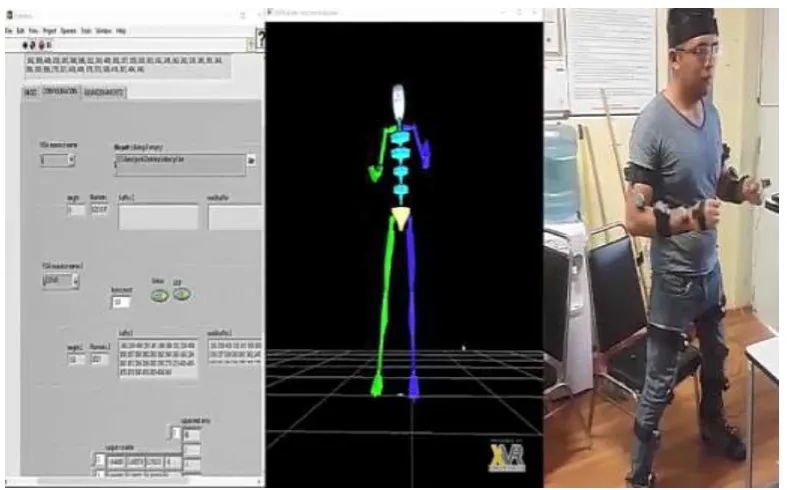This screenshot has height=490, width=787.
Task: Click the Run arrow in the LabVIEW toolbar
Action: pos(25,45)
